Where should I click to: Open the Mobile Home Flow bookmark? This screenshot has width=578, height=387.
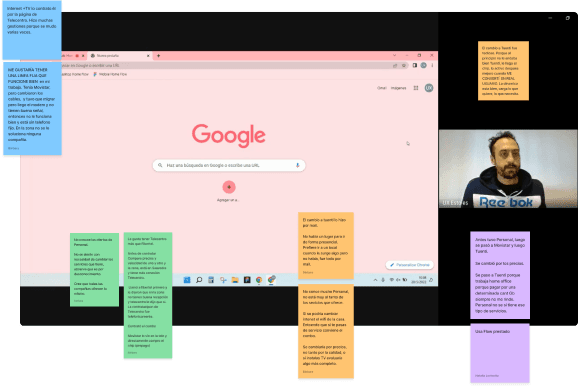110,74
